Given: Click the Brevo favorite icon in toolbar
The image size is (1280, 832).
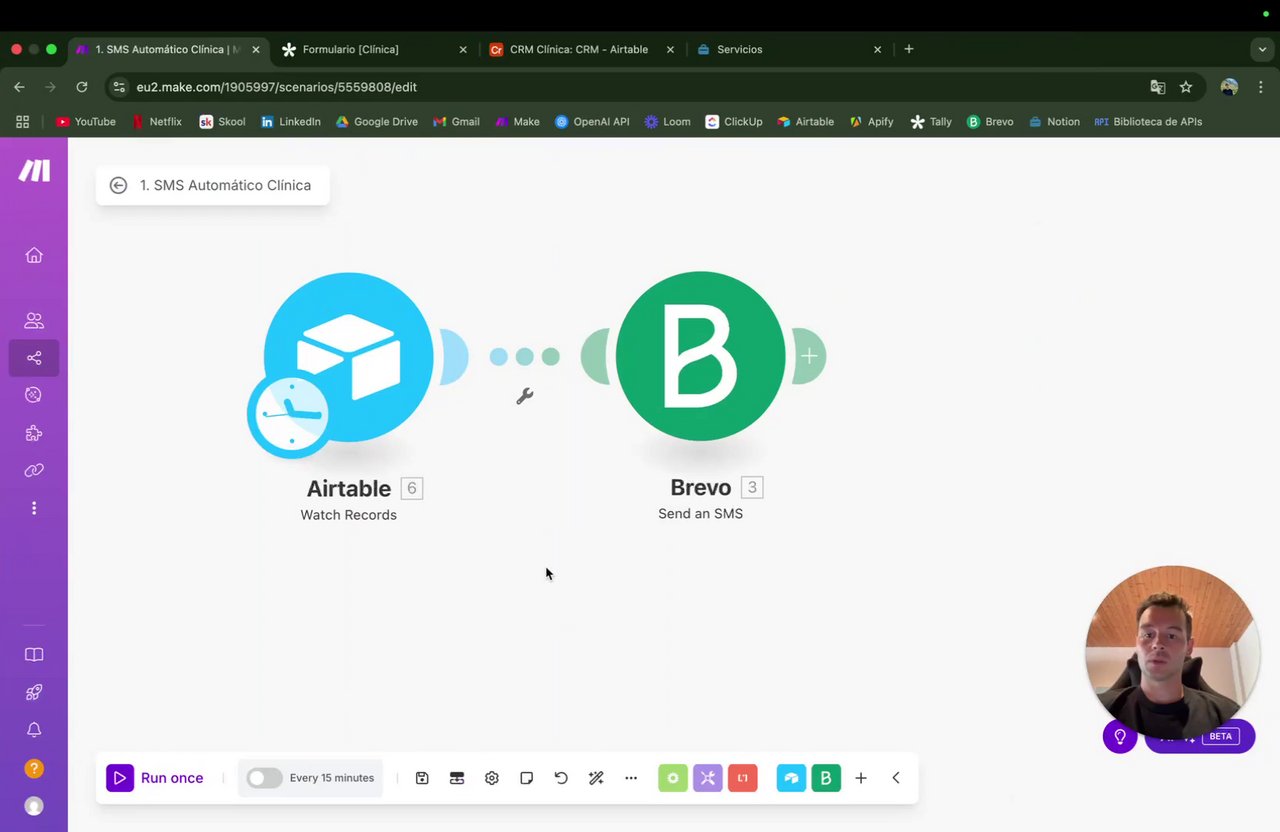Looking at the screenshot, I should (826, 778).
